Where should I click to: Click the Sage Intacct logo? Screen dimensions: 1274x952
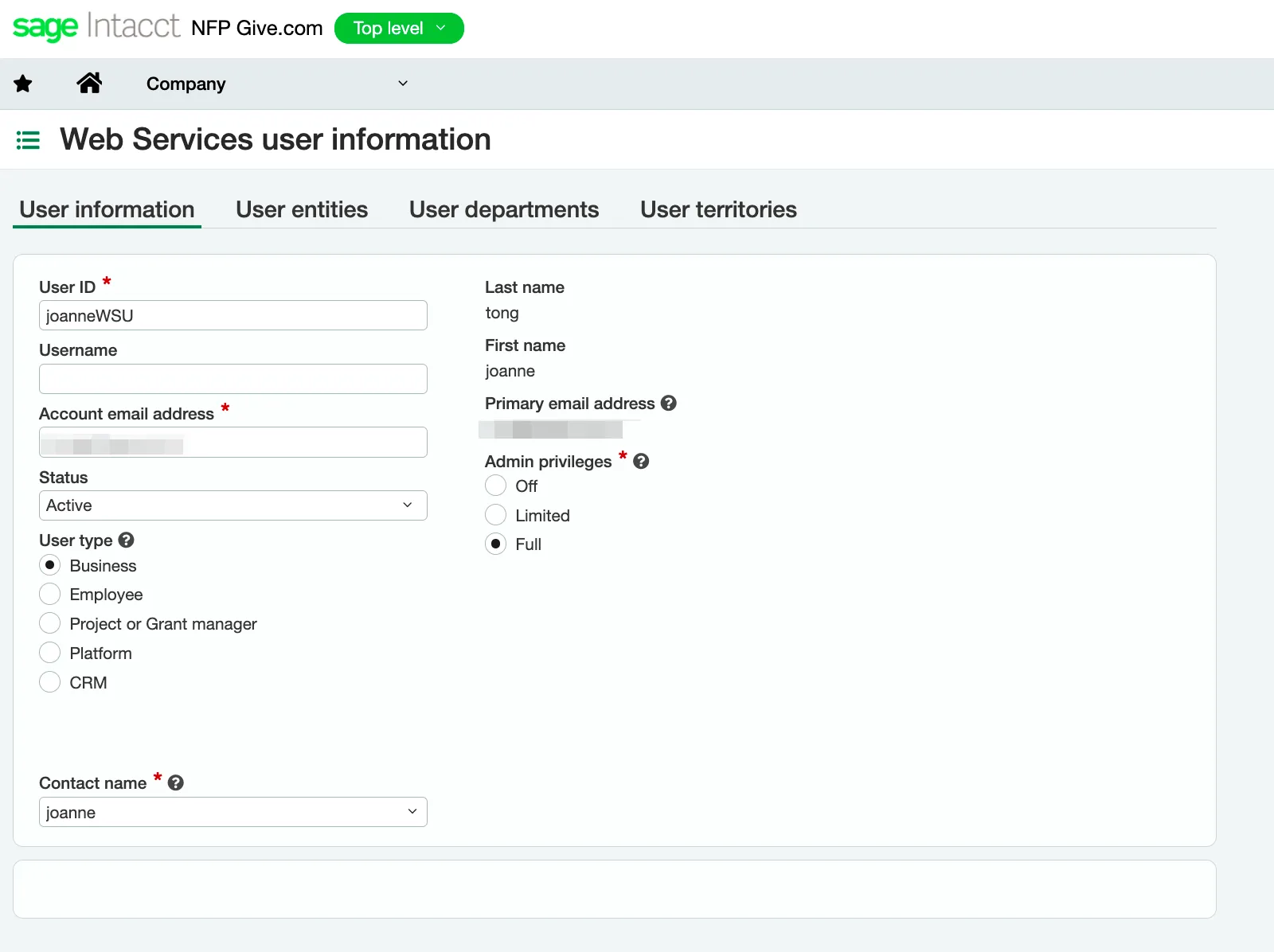coord(96,27)
